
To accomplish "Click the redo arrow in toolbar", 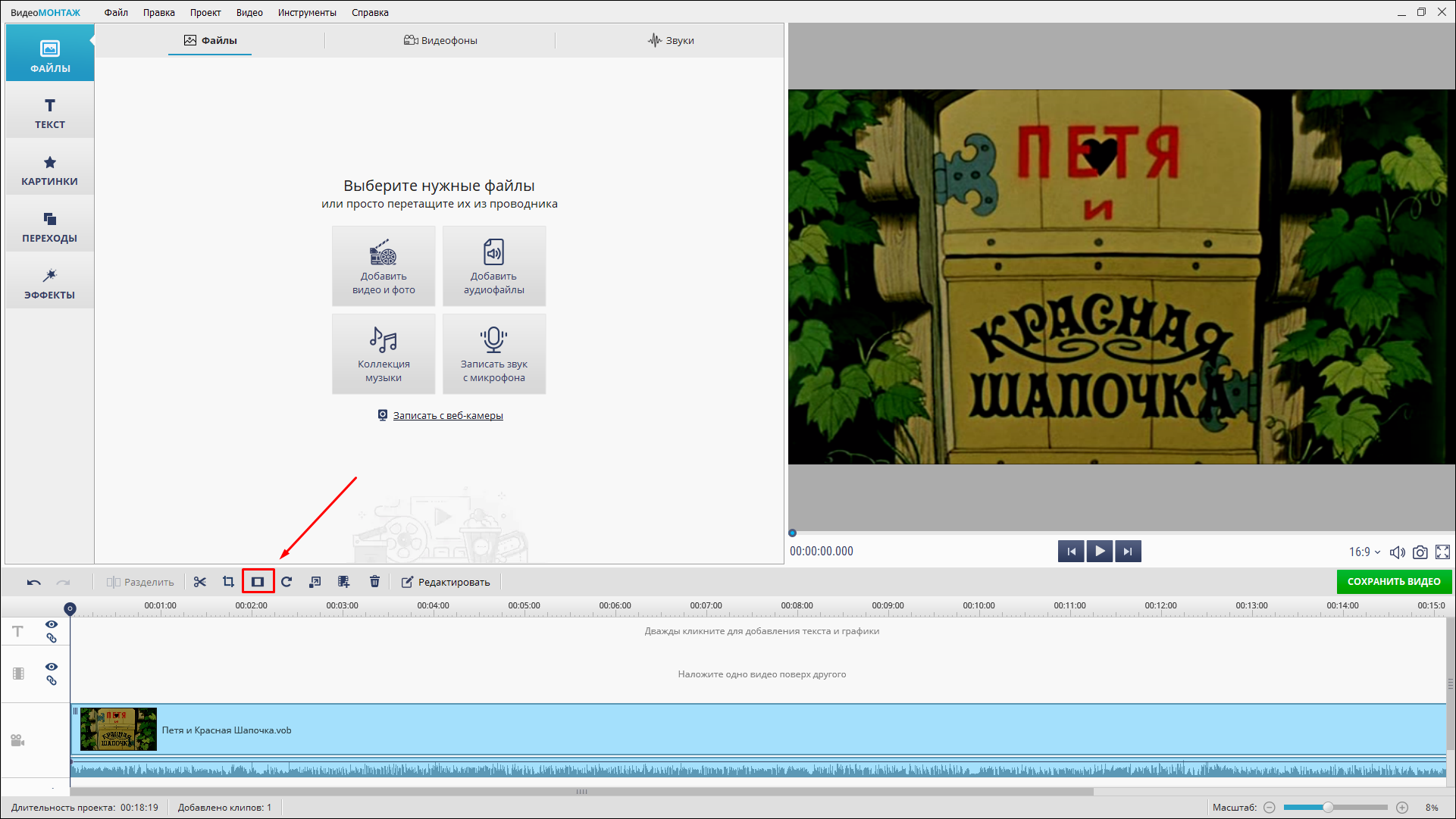I will 63,582.
